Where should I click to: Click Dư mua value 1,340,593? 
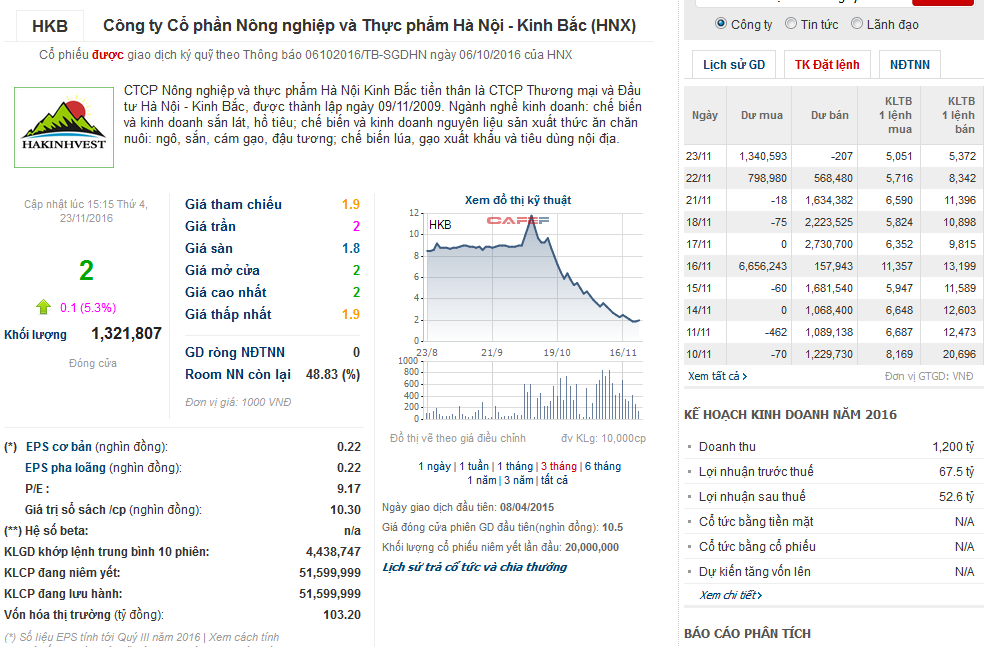tap(763, 156)
